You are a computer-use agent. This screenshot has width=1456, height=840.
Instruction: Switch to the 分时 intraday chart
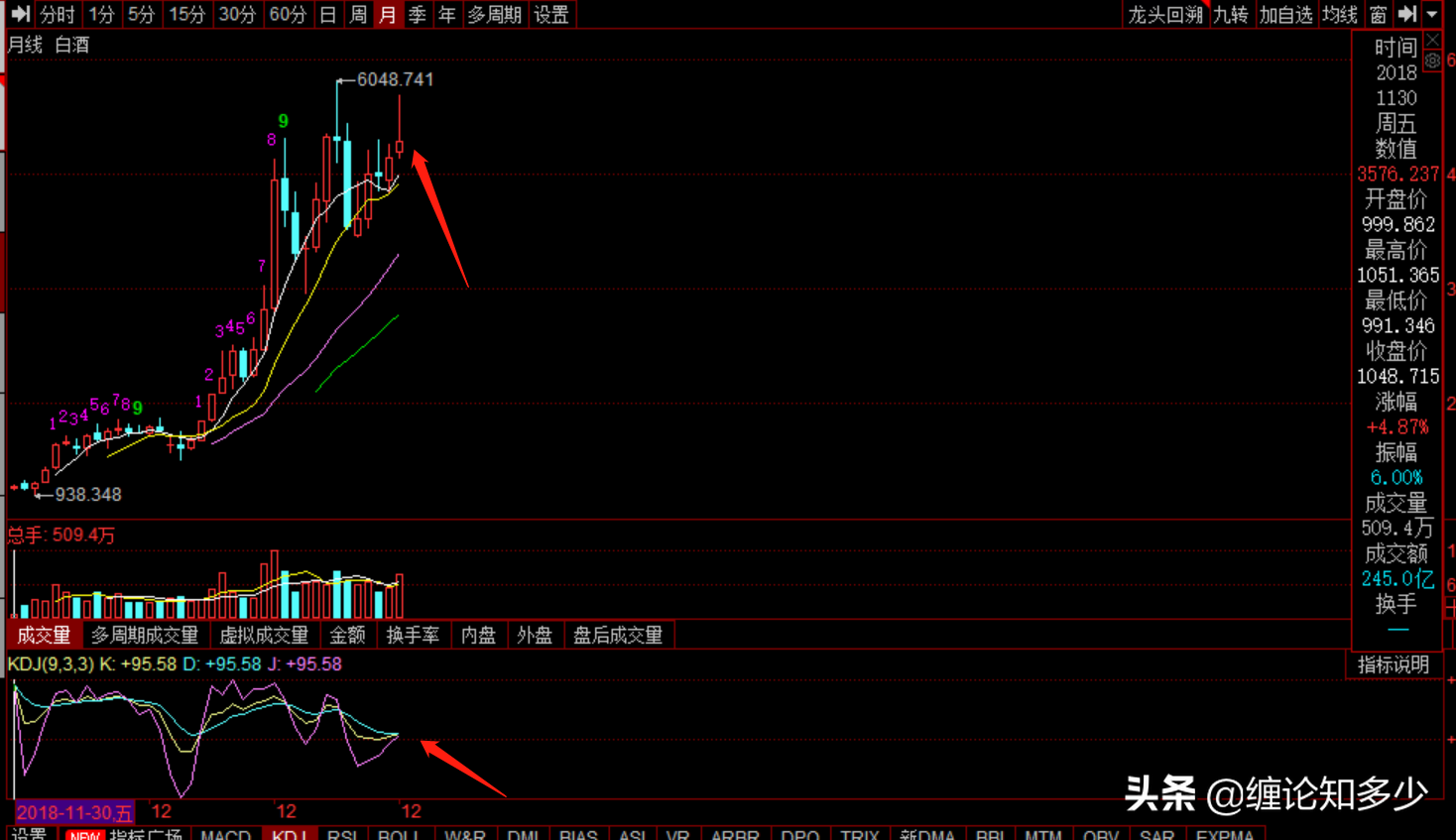pos(57,15)
